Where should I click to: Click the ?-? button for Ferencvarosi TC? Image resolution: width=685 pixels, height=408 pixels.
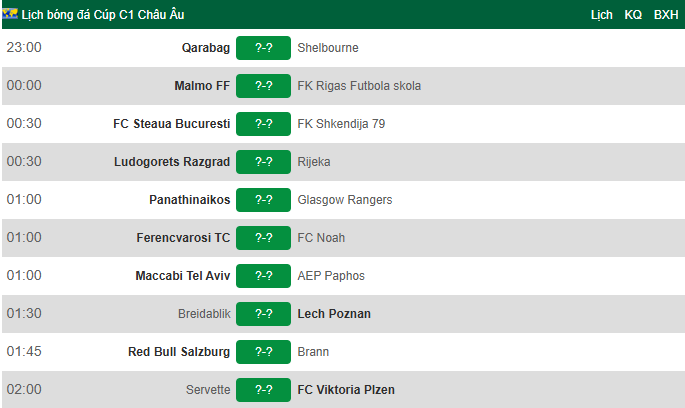coord(263,238)
